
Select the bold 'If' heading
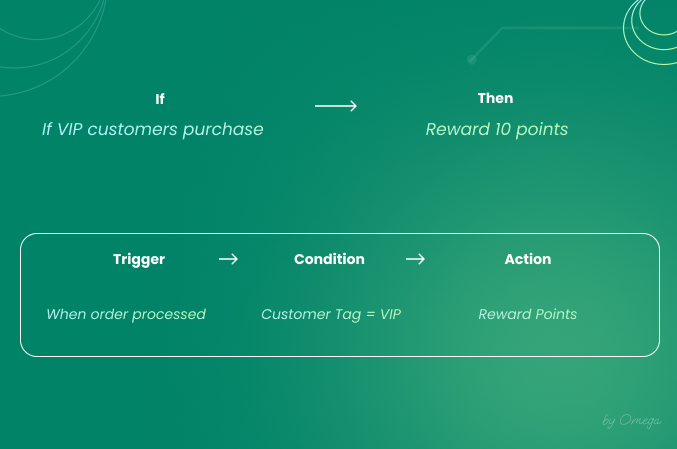pos(160,99)
